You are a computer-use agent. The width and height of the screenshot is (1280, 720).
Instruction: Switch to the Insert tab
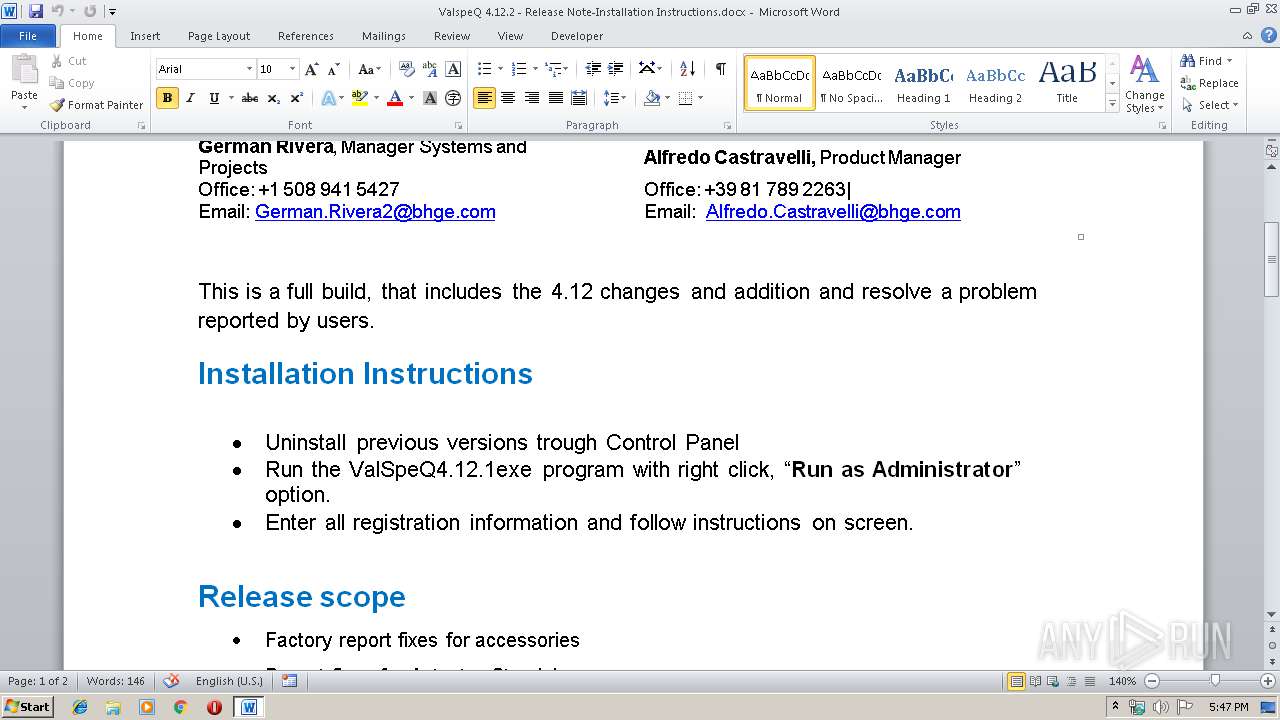point(145,36)
